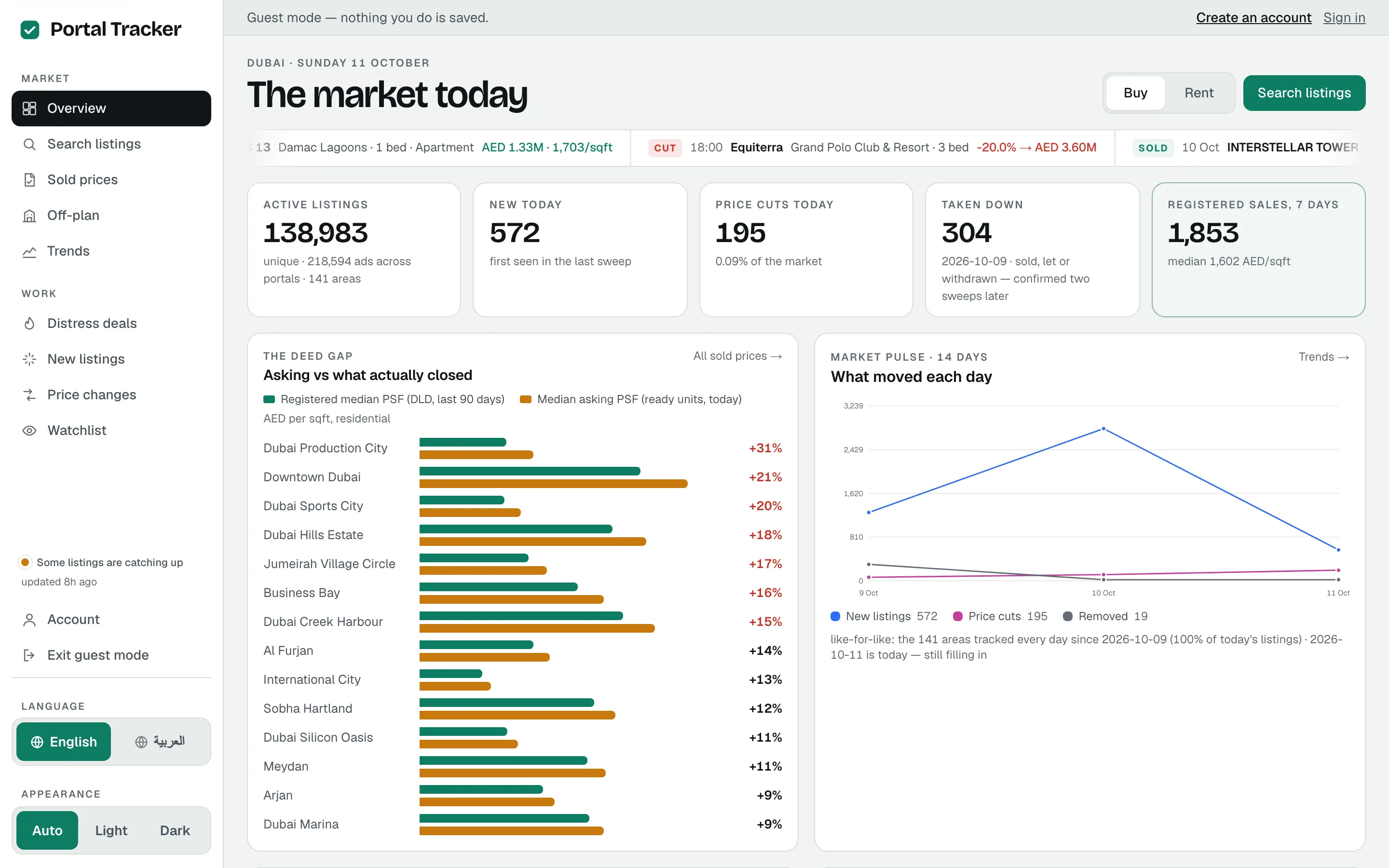Click the New listings sparkle icon
Screen dimensions: 1389x868
tap(29, 359)
